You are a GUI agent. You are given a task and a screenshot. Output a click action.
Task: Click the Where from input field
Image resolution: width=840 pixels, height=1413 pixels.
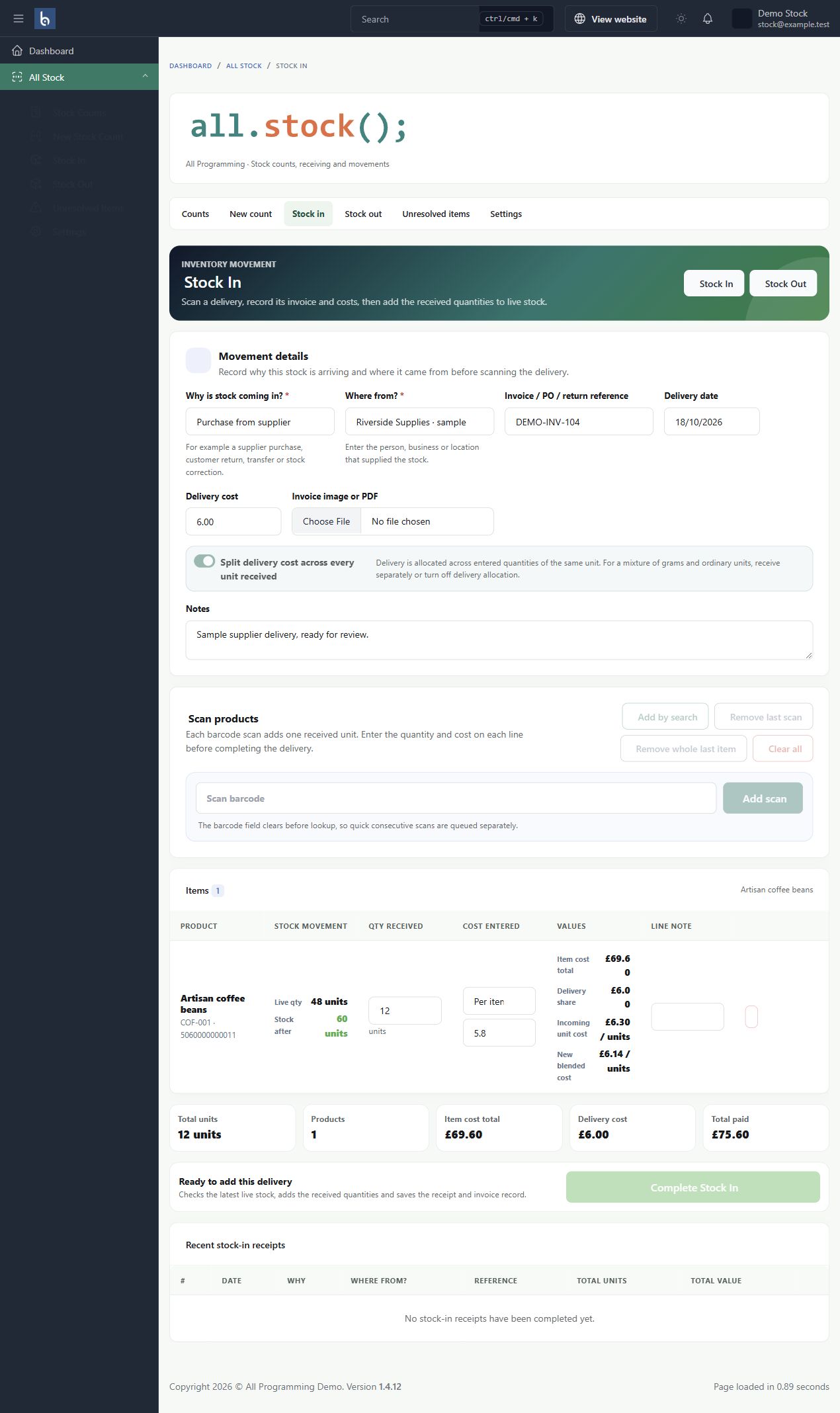[419, 422]
